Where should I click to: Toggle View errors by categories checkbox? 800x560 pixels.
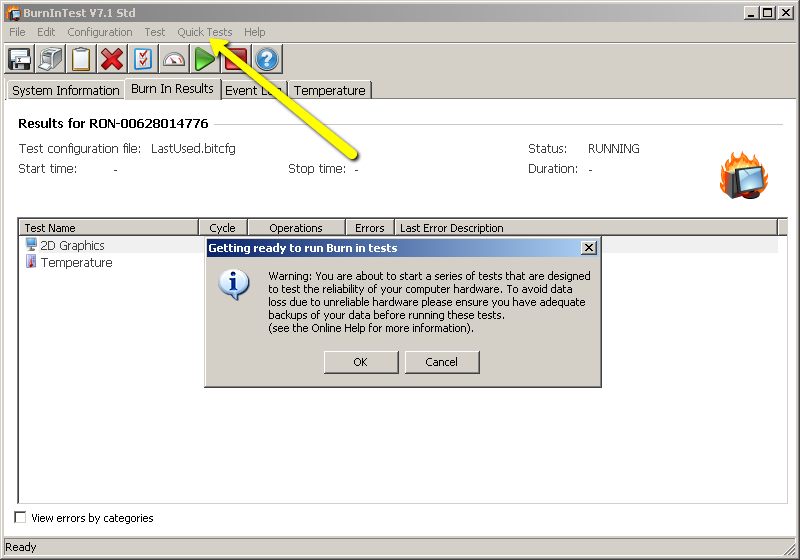(20, 517)
